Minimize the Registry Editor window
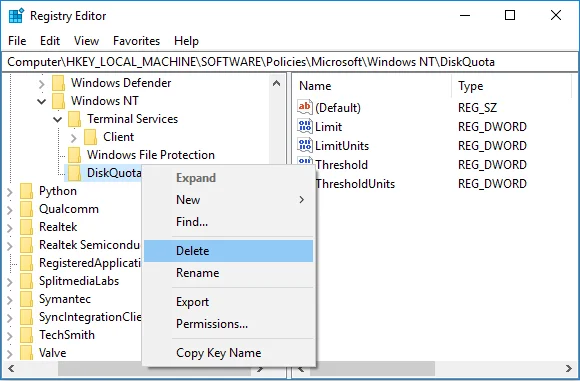The width and height of the screenshot is (580, 381). point(465,16)
